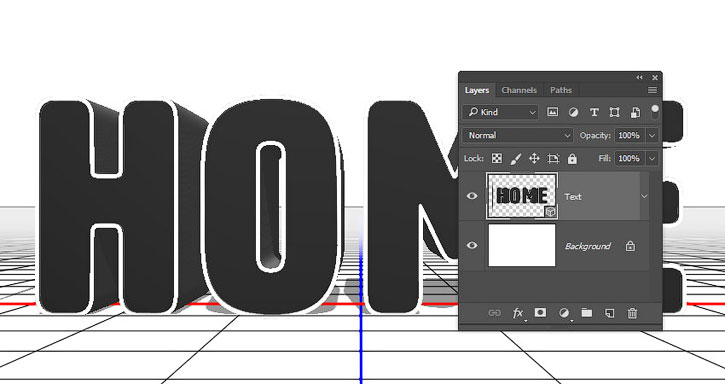The height and width of the screenshot is (384, 725).
Task: Lock all layer attributes
Action: (572, 159)
